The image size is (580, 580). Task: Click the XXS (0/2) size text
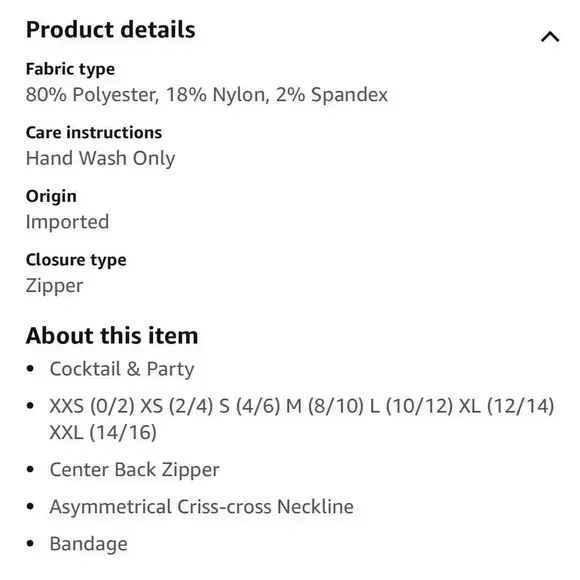[92, 406]
